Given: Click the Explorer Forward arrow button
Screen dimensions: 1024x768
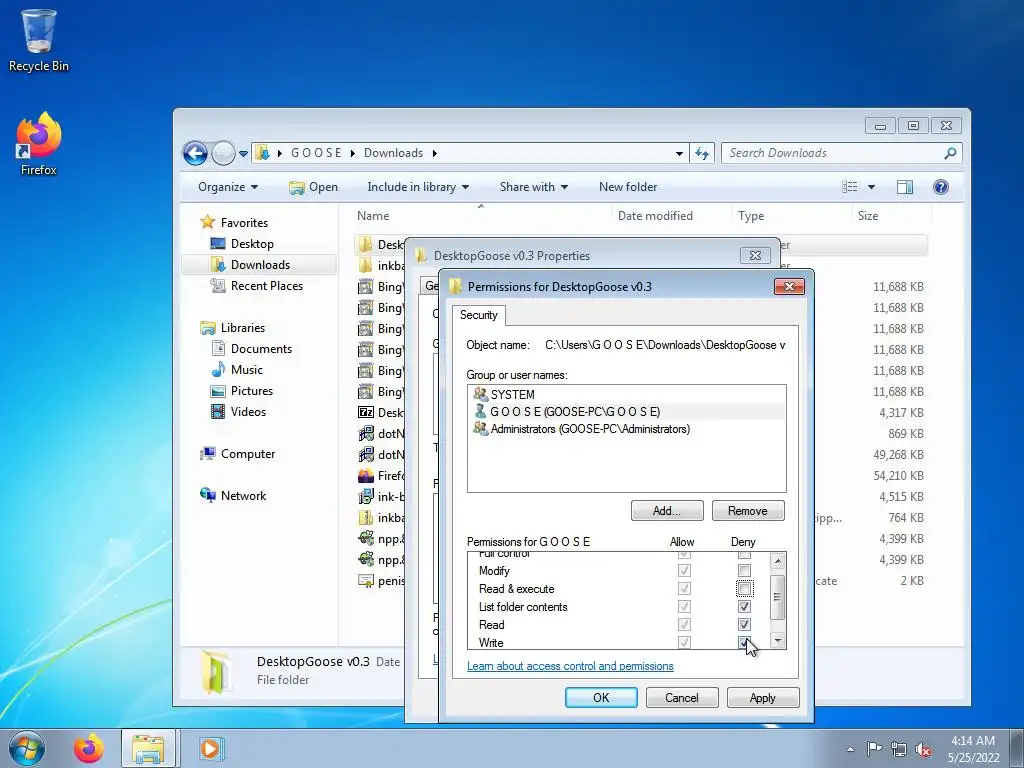Looking at the screenshot, I should (x=223, y=153).
